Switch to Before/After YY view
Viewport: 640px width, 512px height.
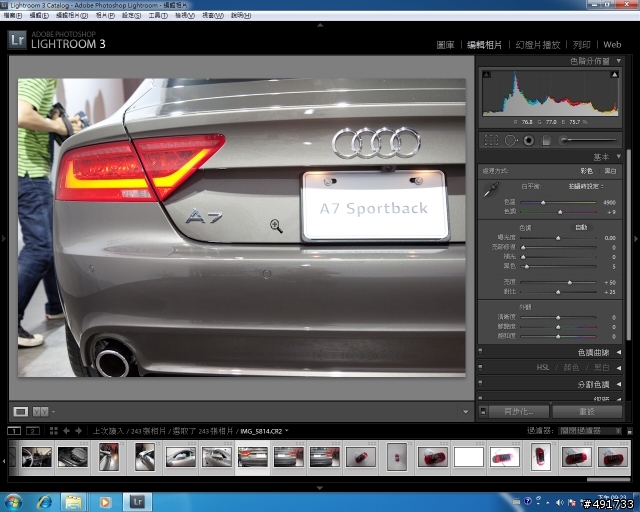(x=40, y=412)
